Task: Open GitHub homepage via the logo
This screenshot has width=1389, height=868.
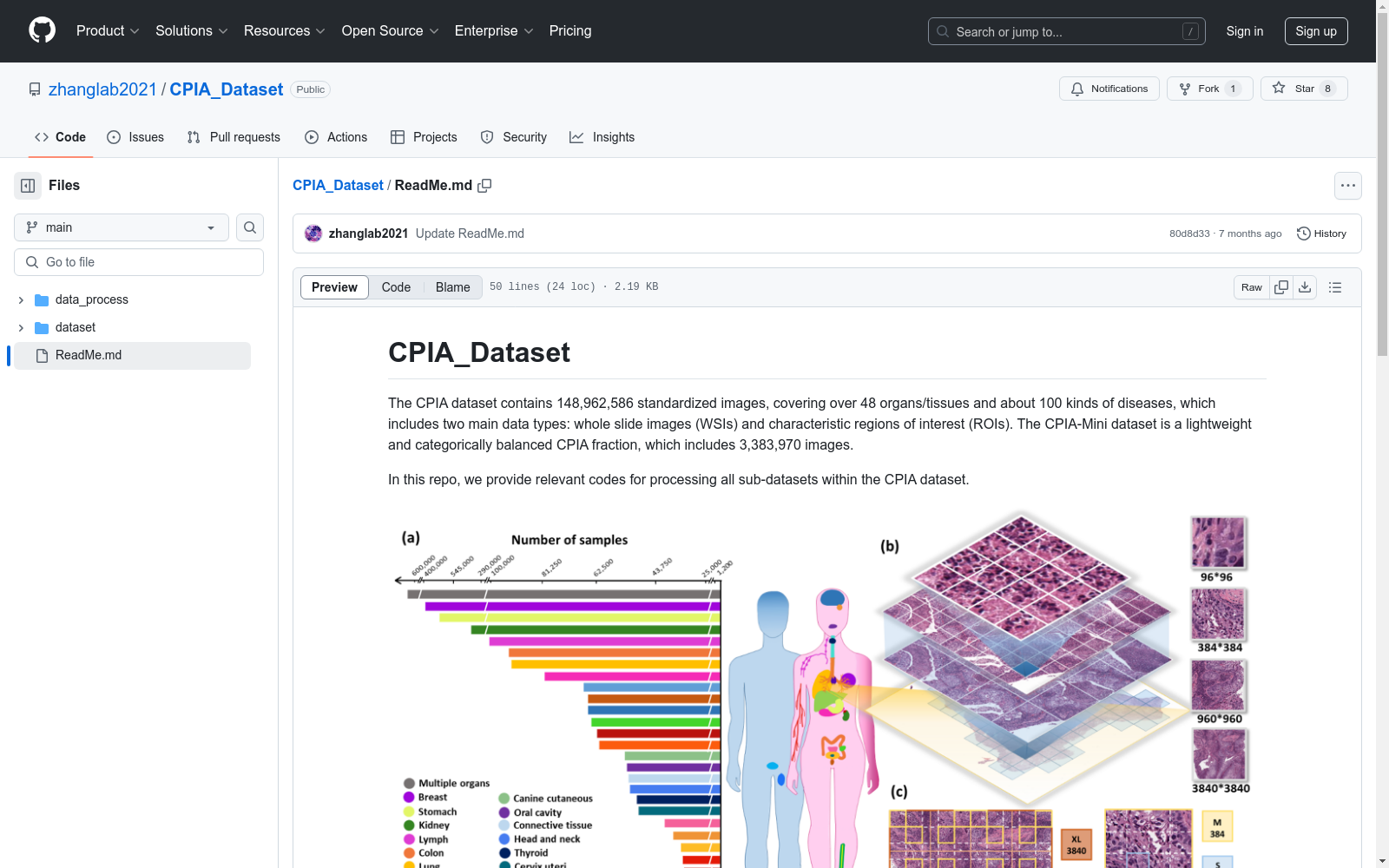Action: (42, 31)
